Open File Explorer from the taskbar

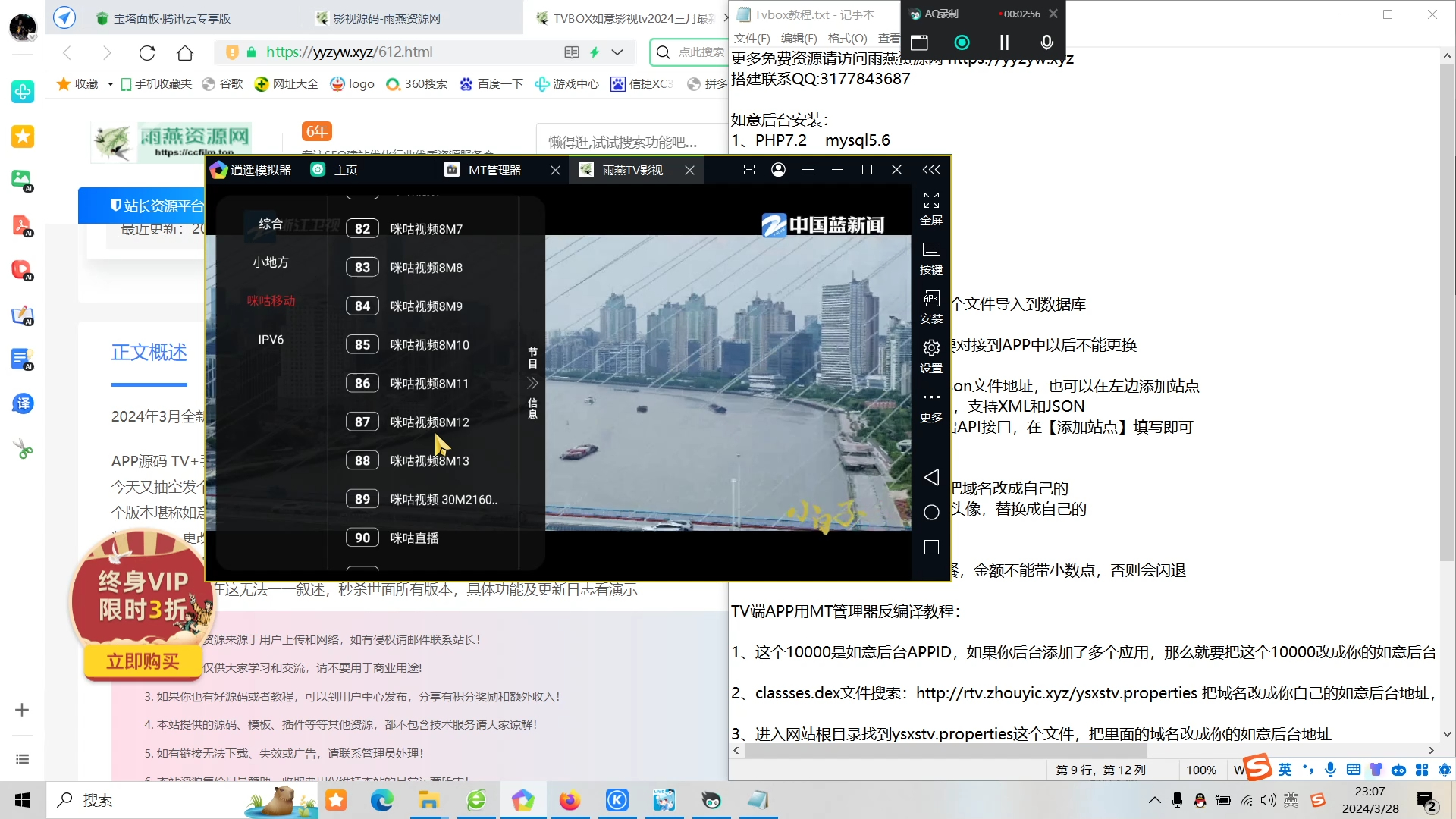[429, 800]
